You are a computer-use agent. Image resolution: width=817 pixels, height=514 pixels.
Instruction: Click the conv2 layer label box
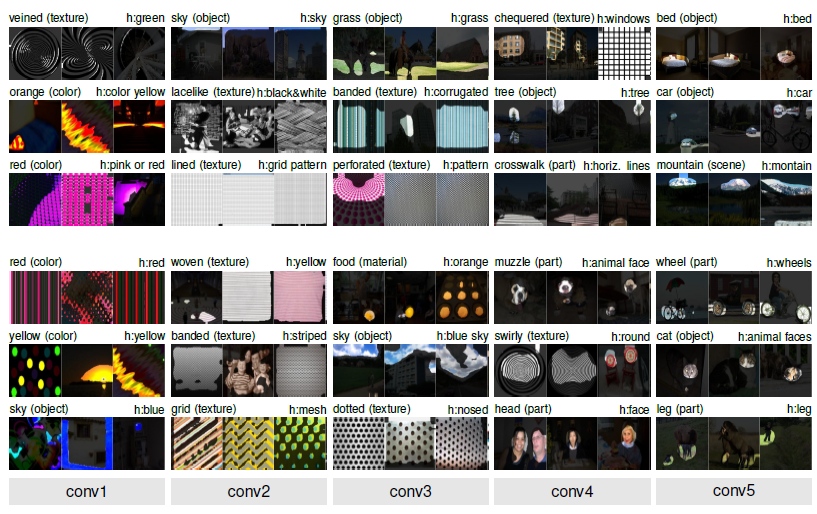pyautogui.click(x=249, y=491)
